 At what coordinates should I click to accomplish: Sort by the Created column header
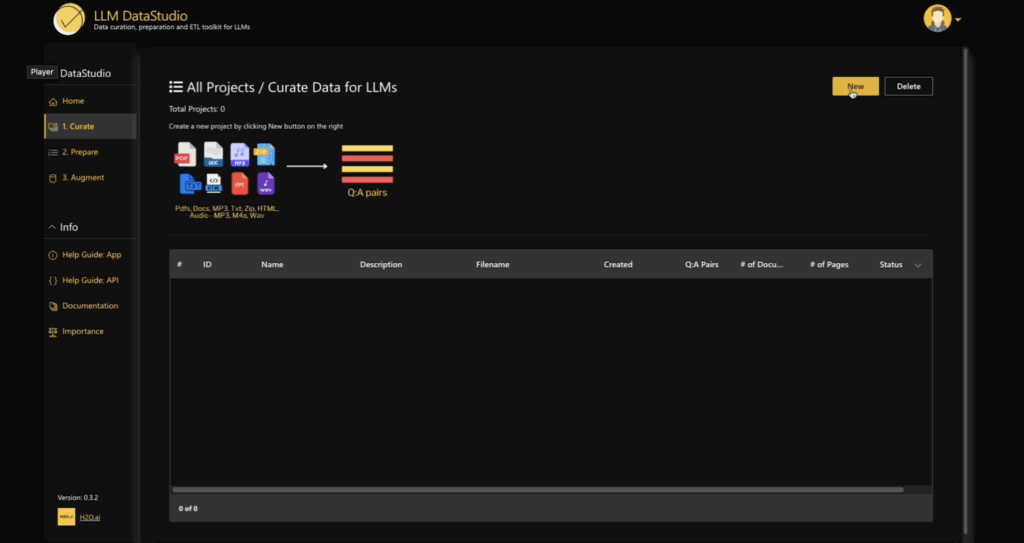click(618, 265)
